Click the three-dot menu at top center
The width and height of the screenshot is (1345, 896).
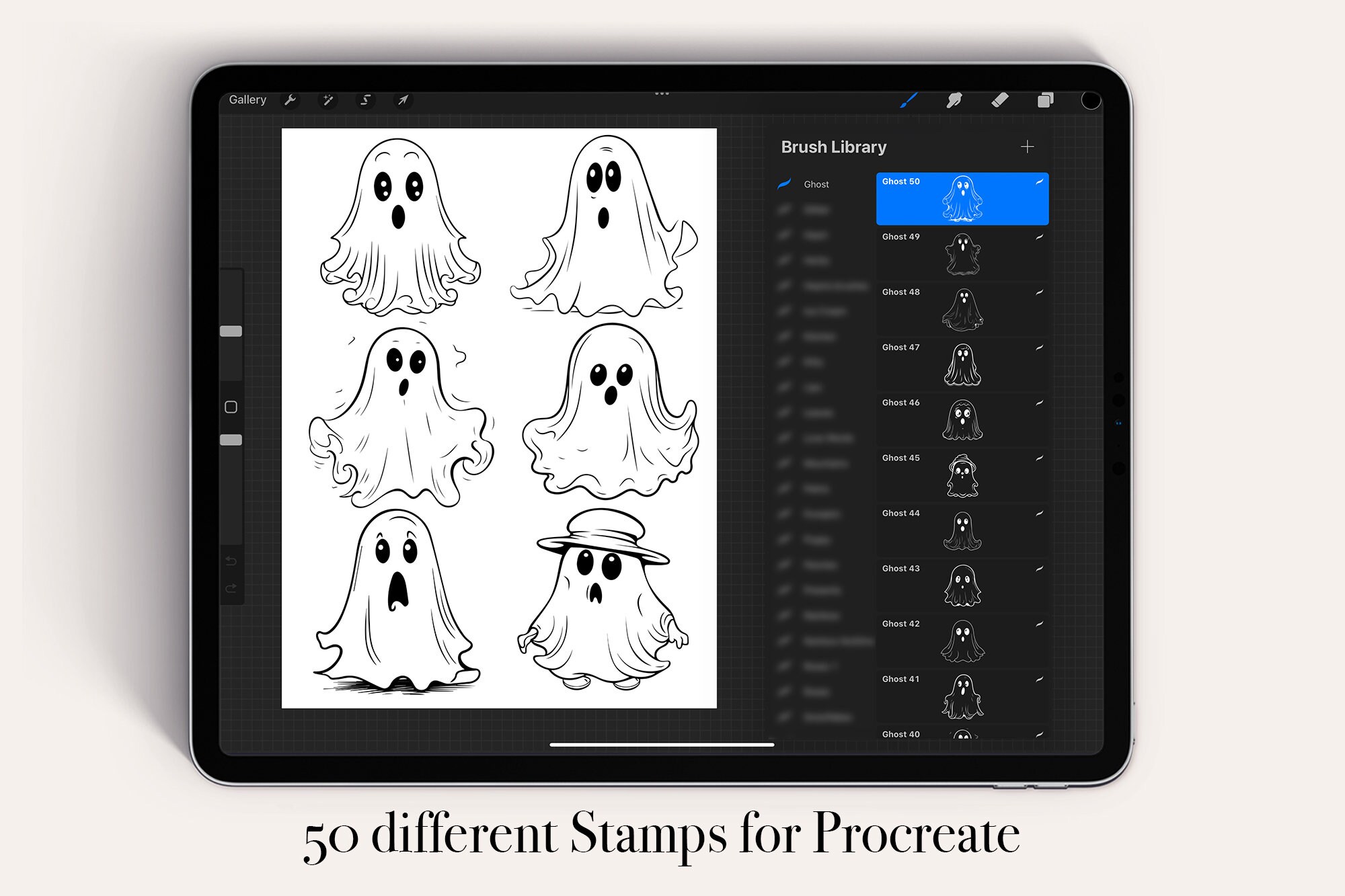(662, 93)
